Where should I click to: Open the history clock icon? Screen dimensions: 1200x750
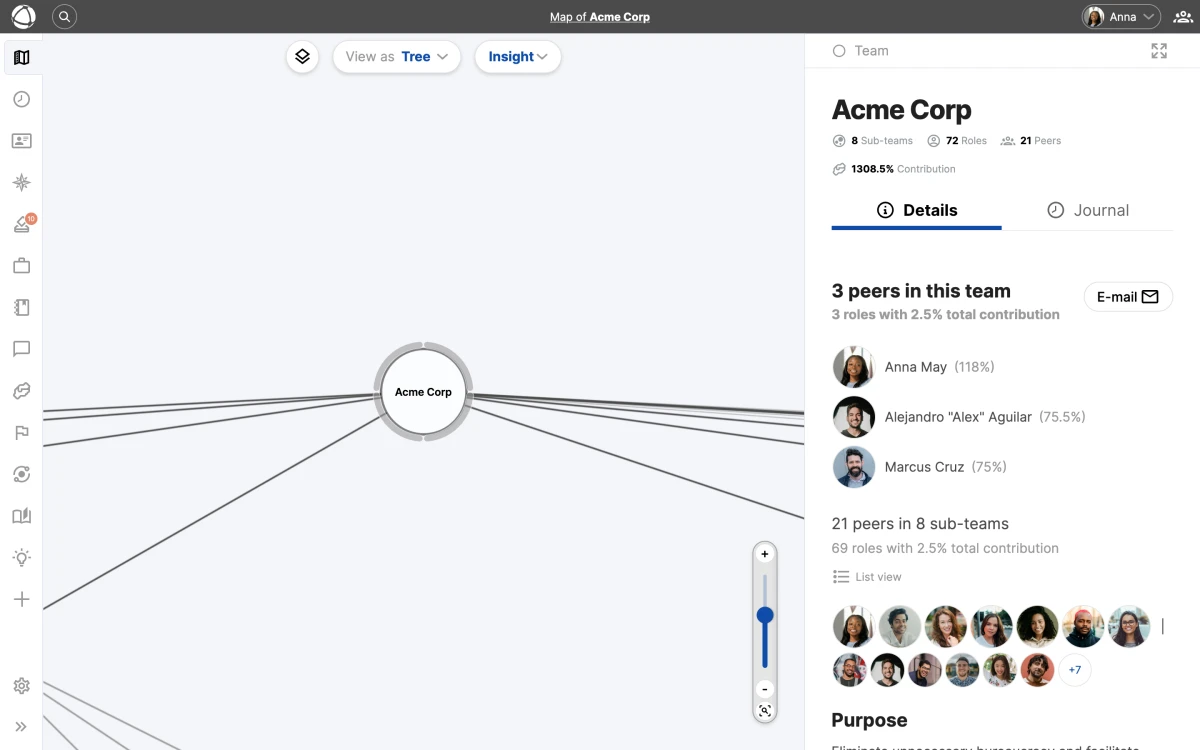(21, 99)
